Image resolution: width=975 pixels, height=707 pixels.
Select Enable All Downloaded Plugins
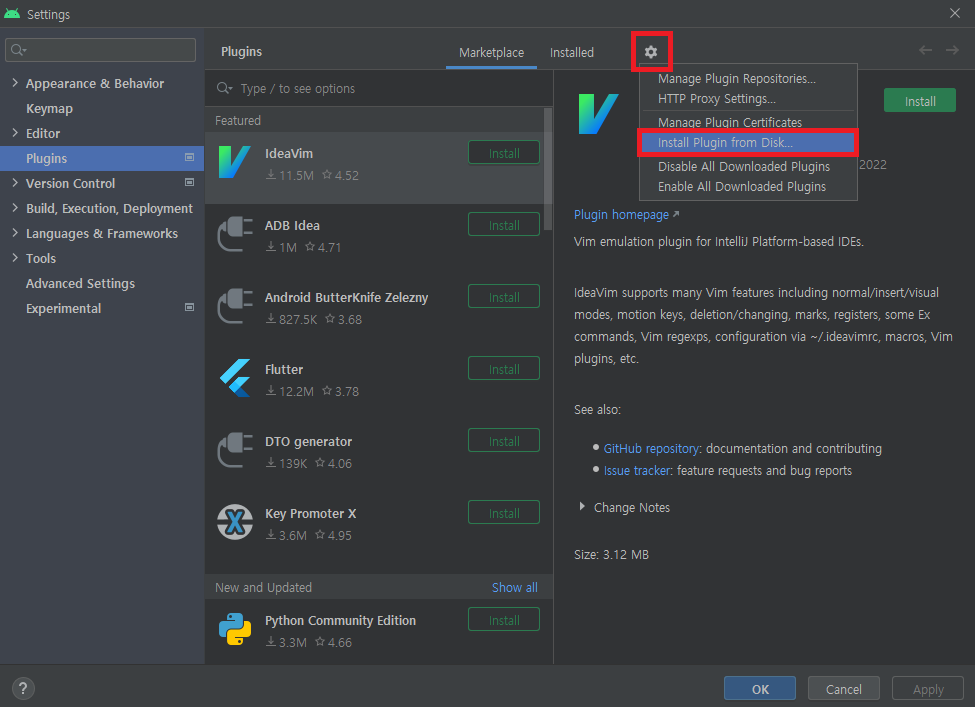[x=748, y=187]
